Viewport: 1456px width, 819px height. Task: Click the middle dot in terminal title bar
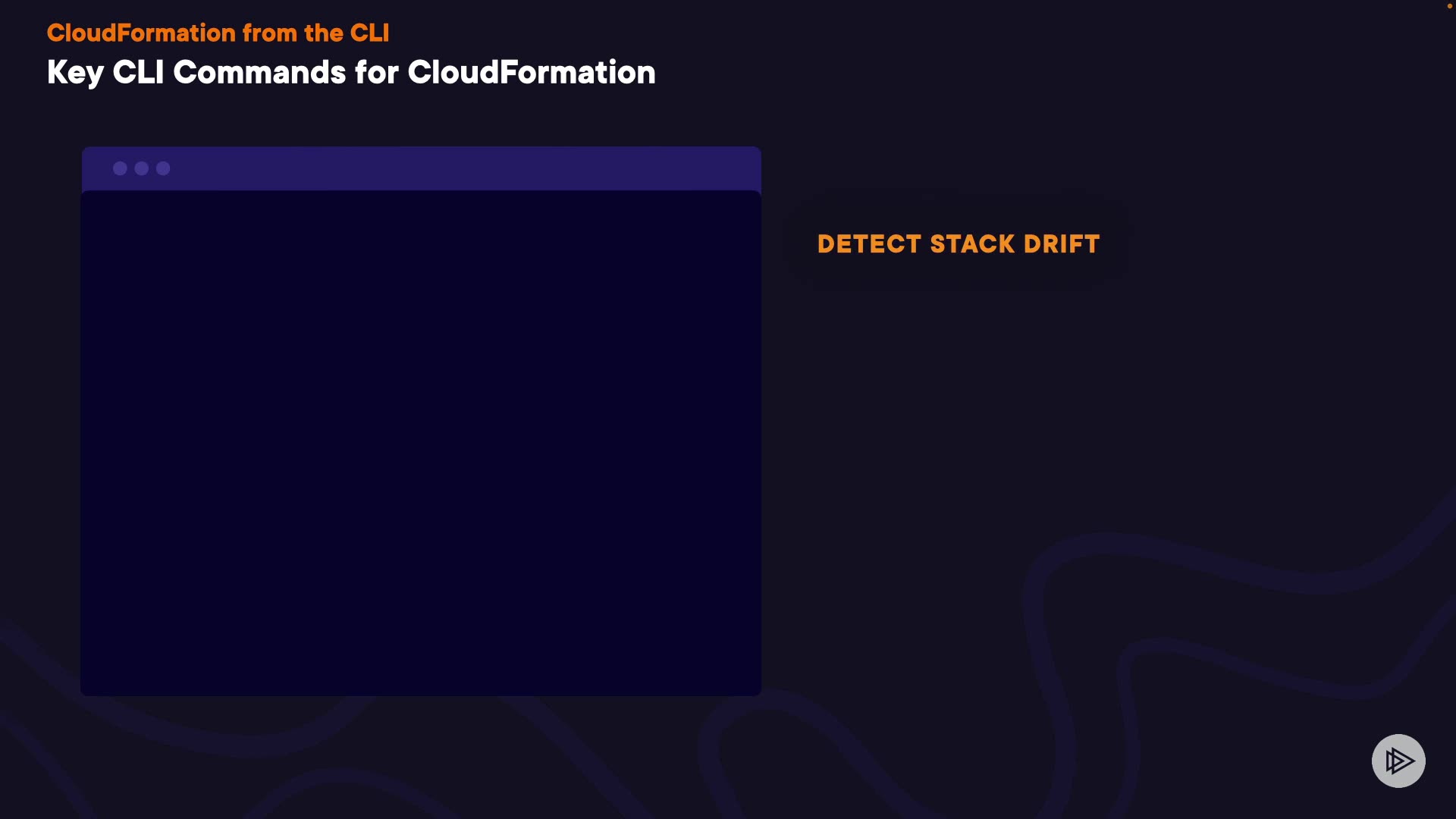pyautogui.click(x=142, y=168)
